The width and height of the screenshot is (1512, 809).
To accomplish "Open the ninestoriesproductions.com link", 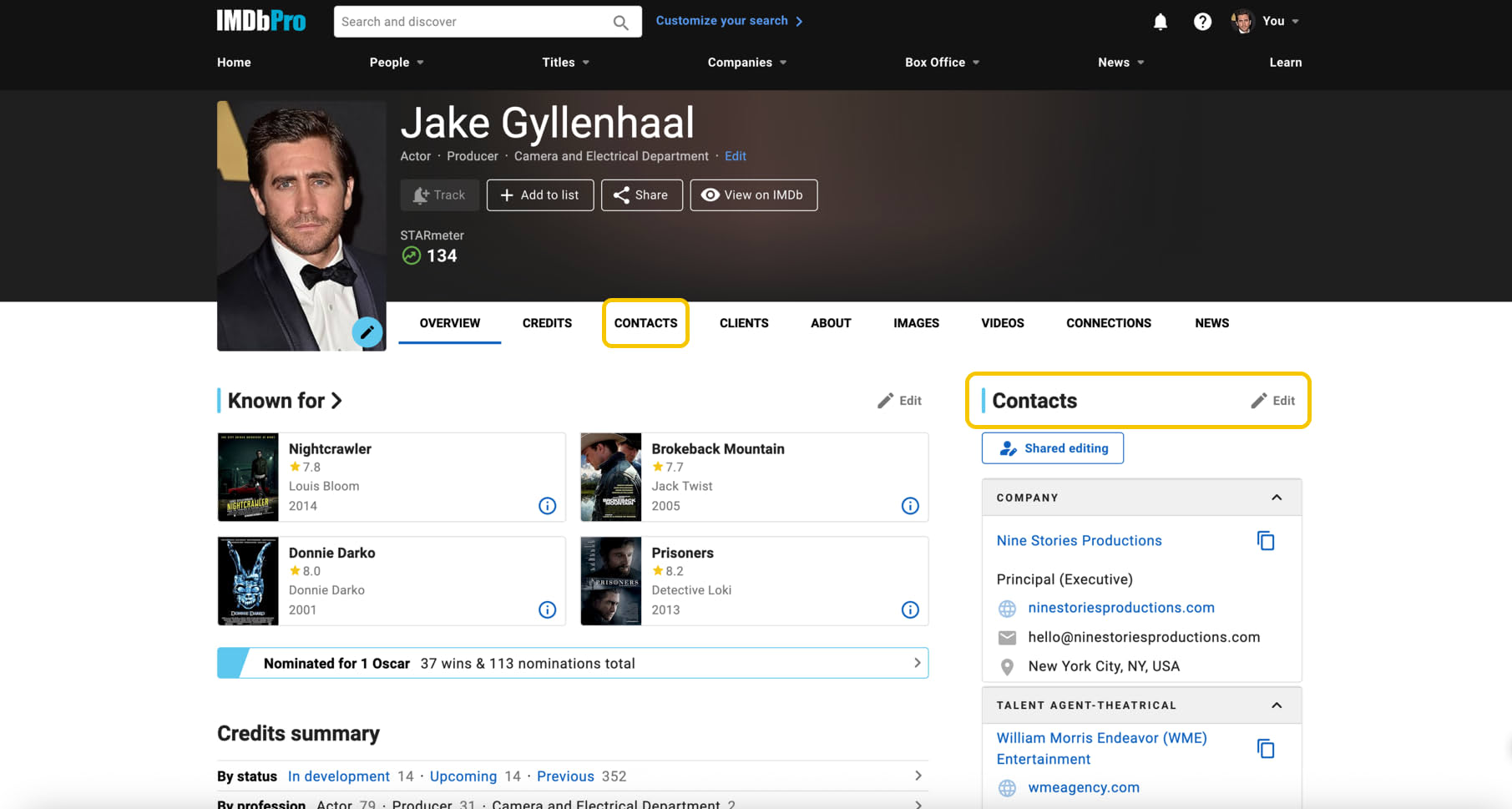I will [x=1120, y=608].
